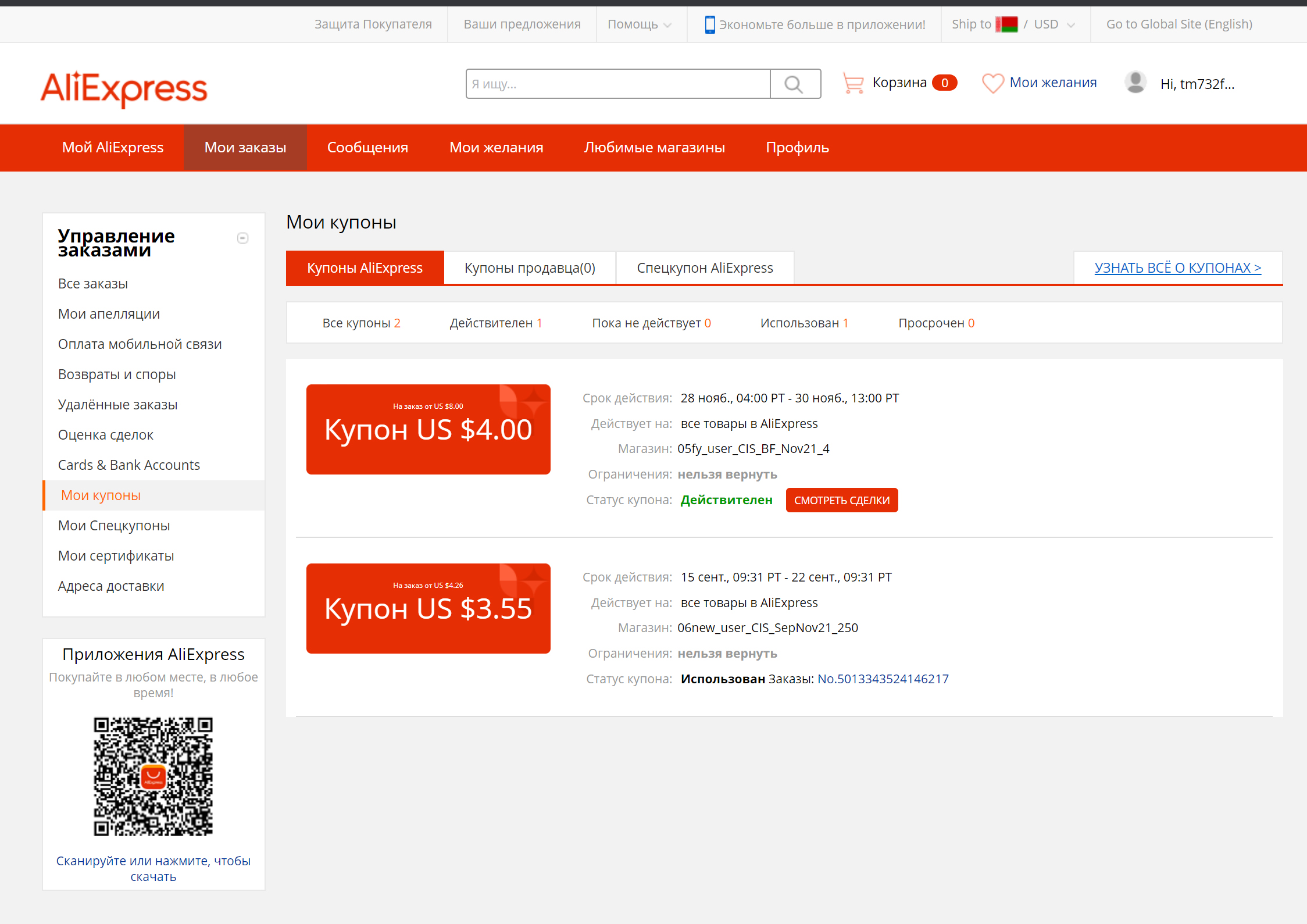Click the AliExpress app QR code

(x=153, y=777)
